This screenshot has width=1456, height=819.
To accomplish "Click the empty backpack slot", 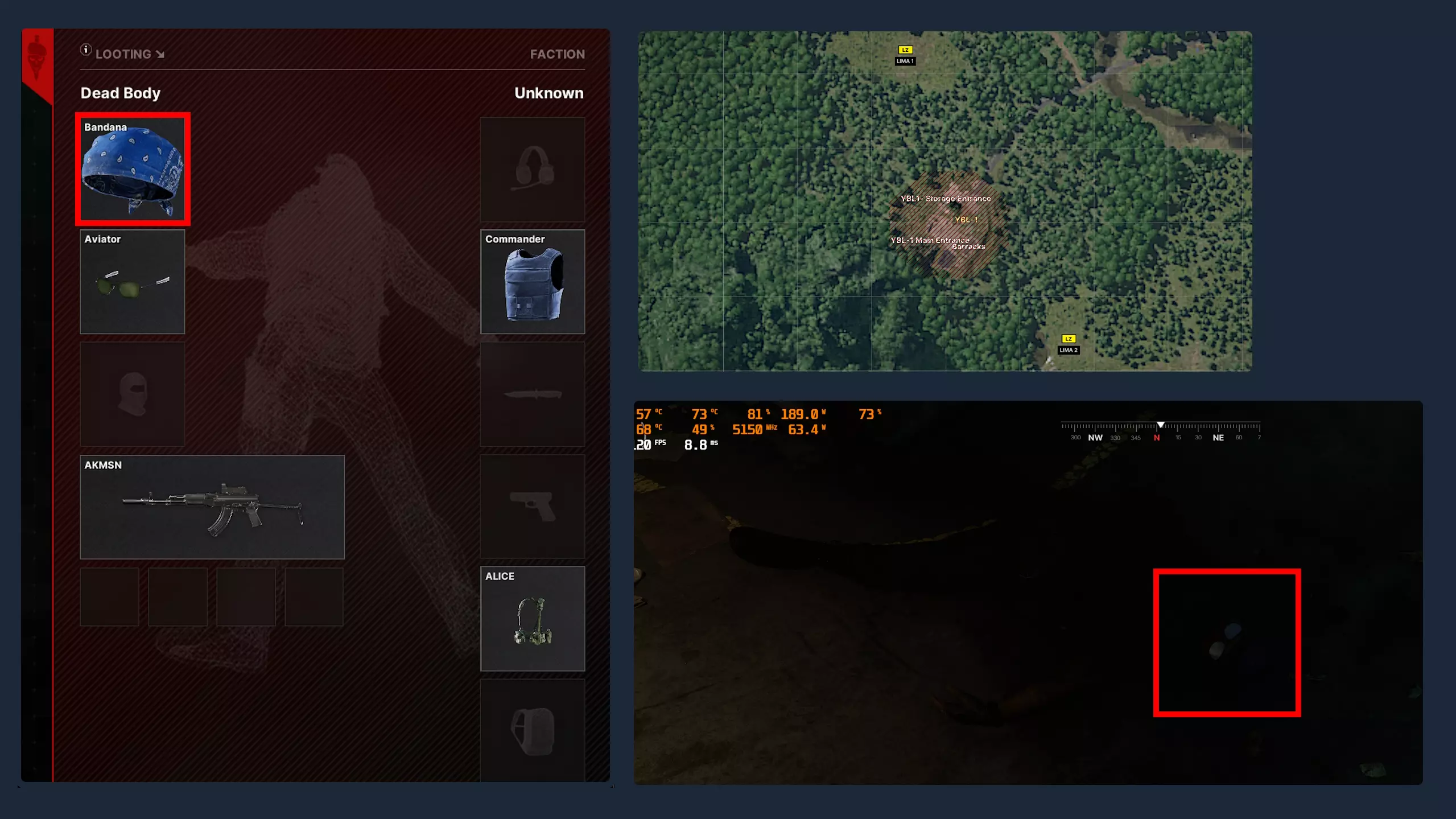I will (533, 731).
